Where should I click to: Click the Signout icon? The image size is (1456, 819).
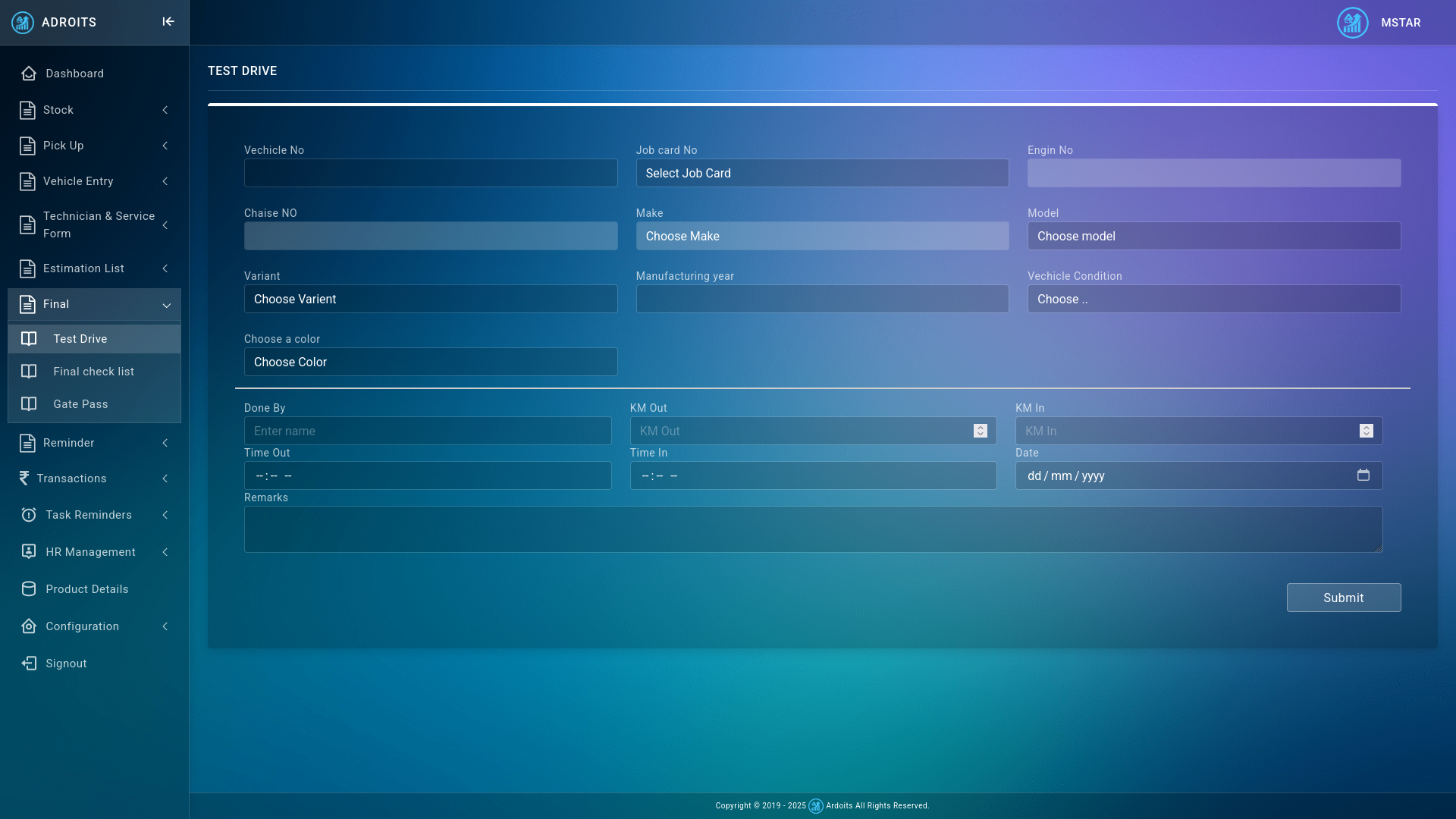pos(29,664)
